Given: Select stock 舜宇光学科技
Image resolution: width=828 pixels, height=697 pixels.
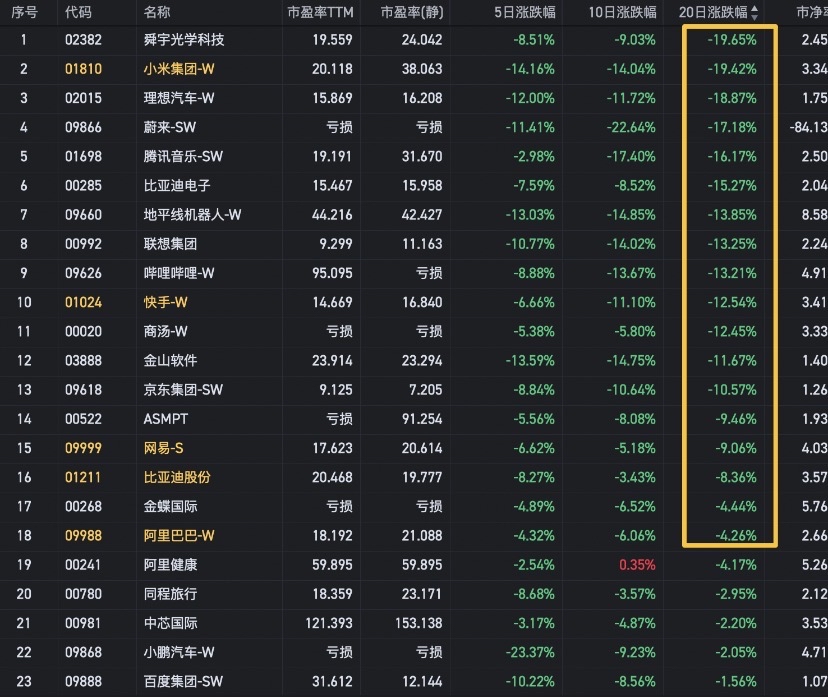Looking at the screenshot, I should pos(184,40).
